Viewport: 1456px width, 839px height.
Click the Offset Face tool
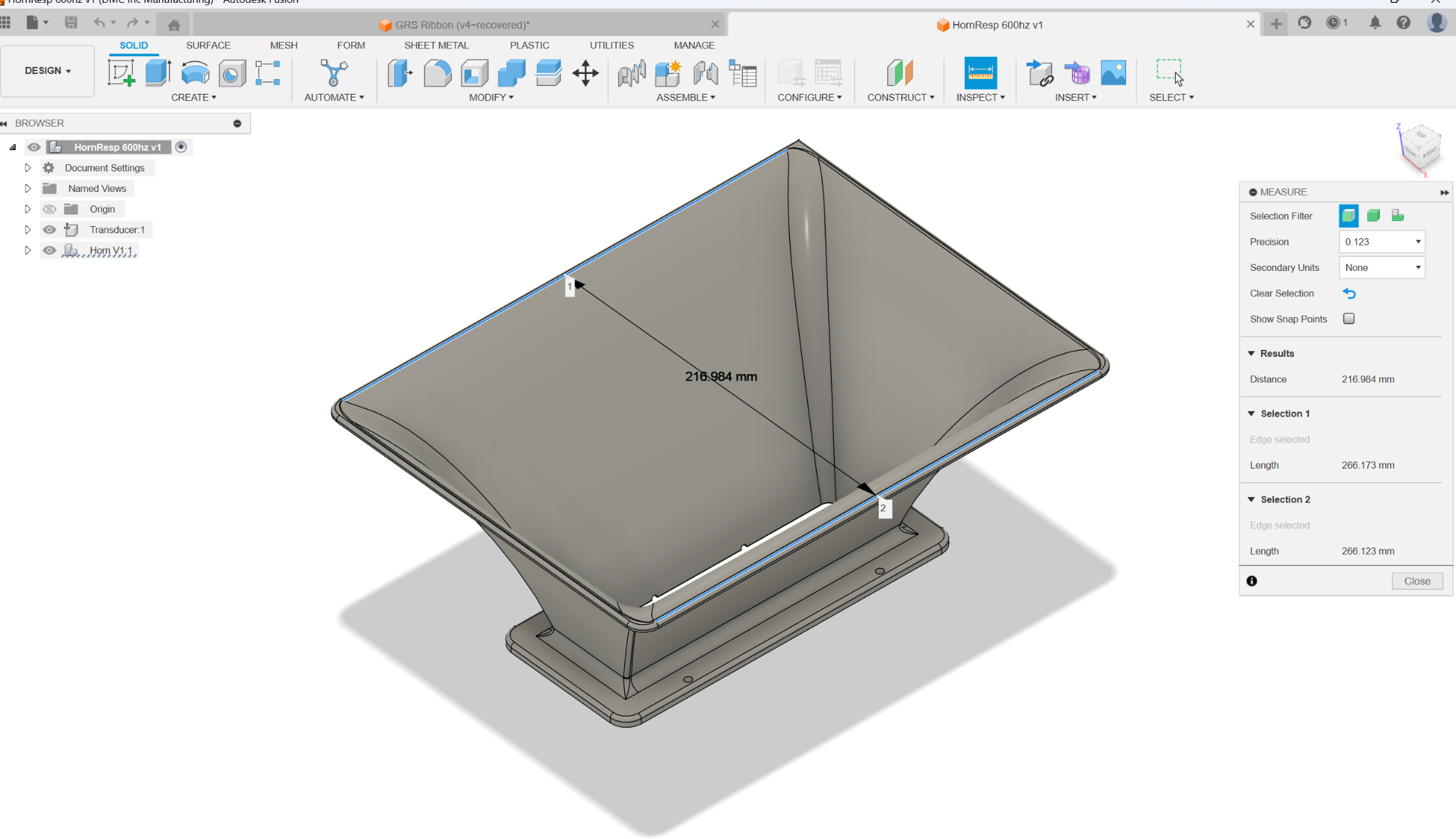[x=548, y=73]
